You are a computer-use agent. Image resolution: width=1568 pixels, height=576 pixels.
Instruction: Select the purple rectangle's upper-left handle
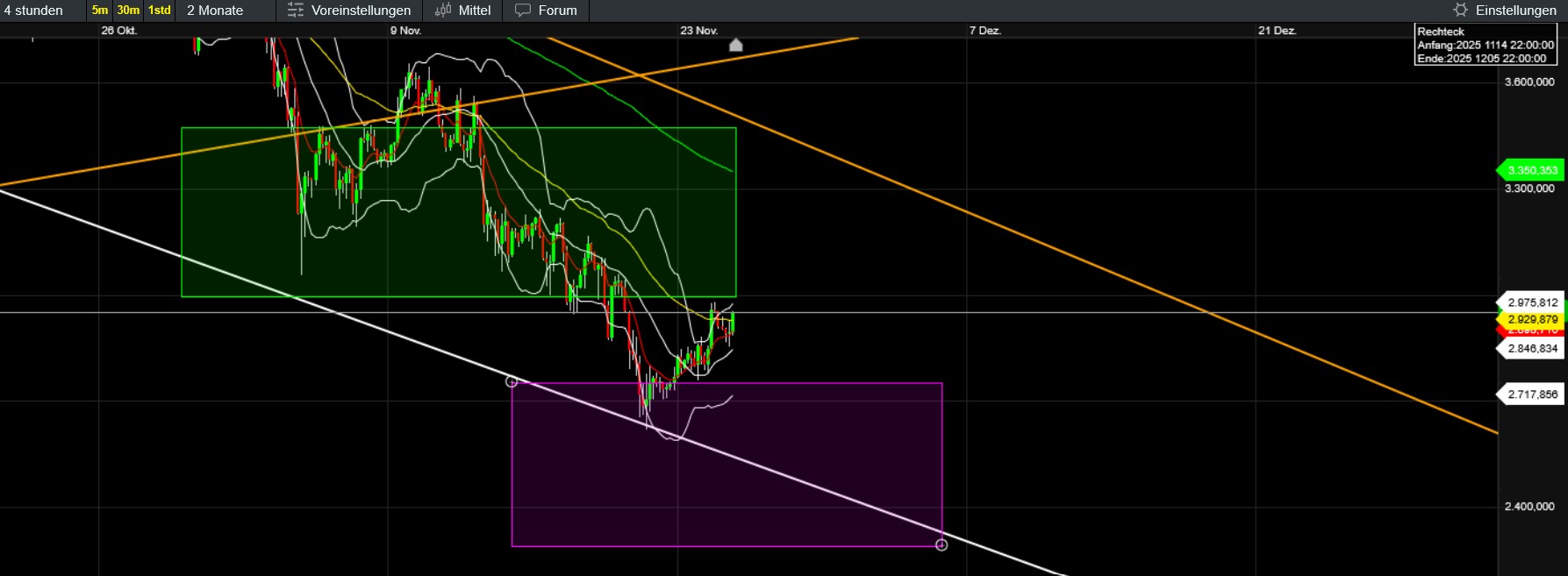(512, 381)
